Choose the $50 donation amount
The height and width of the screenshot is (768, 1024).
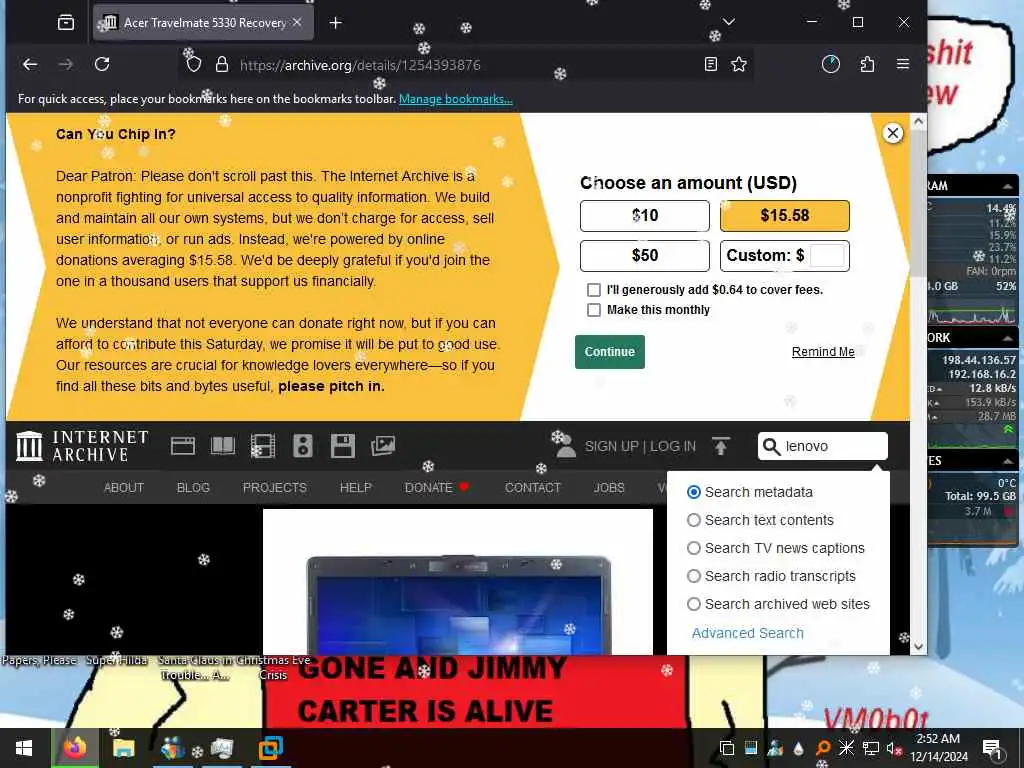coord(645,255)
